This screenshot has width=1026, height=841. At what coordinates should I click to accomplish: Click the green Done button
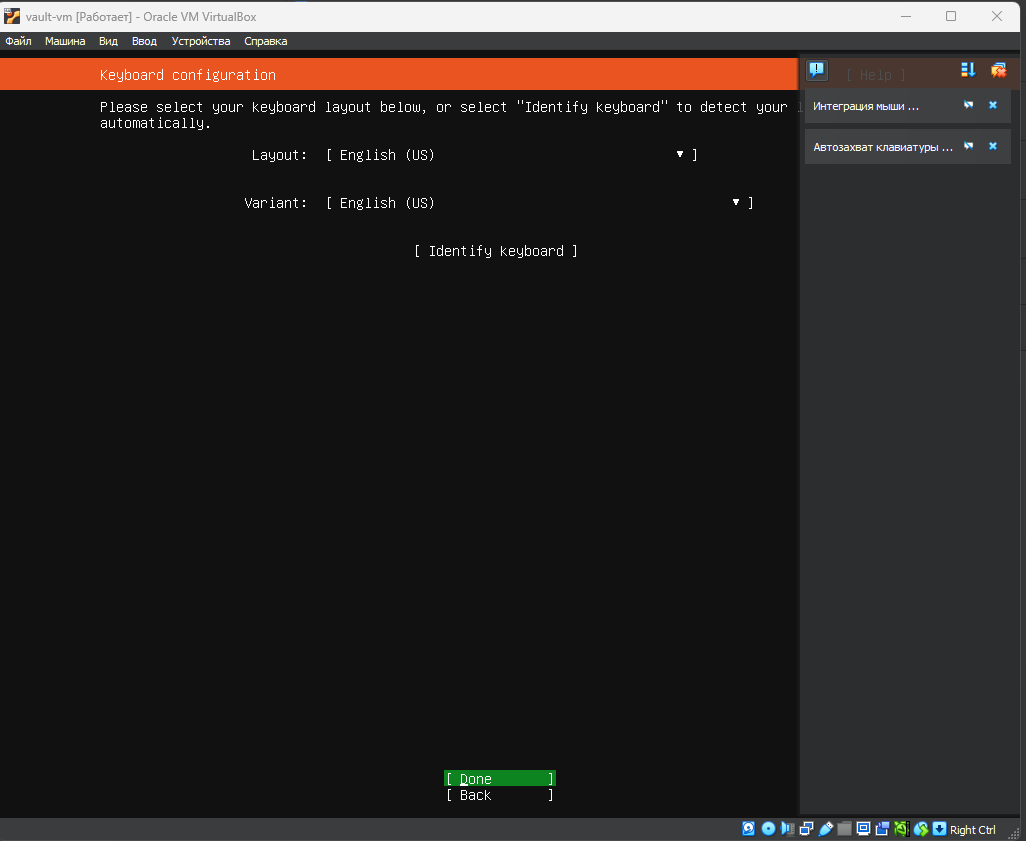pos(500,779)
